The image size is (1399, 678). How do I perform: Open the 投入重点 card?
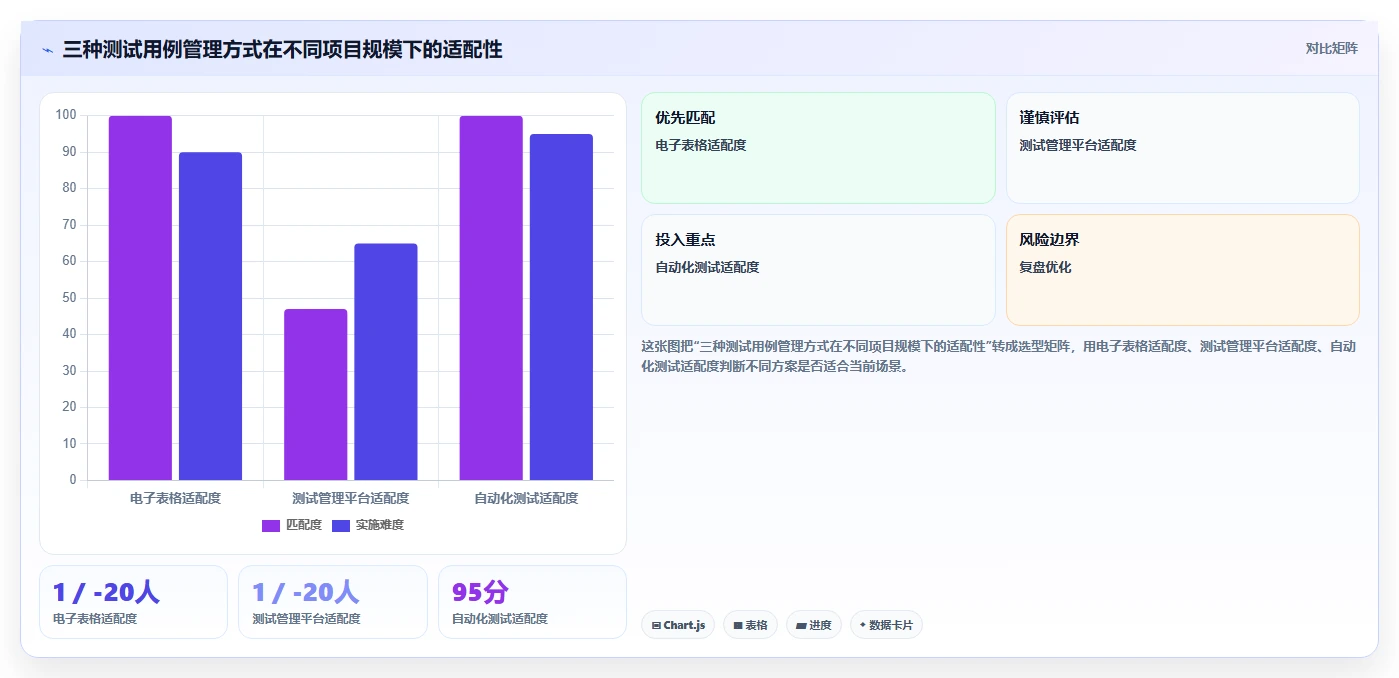point(818,270)
